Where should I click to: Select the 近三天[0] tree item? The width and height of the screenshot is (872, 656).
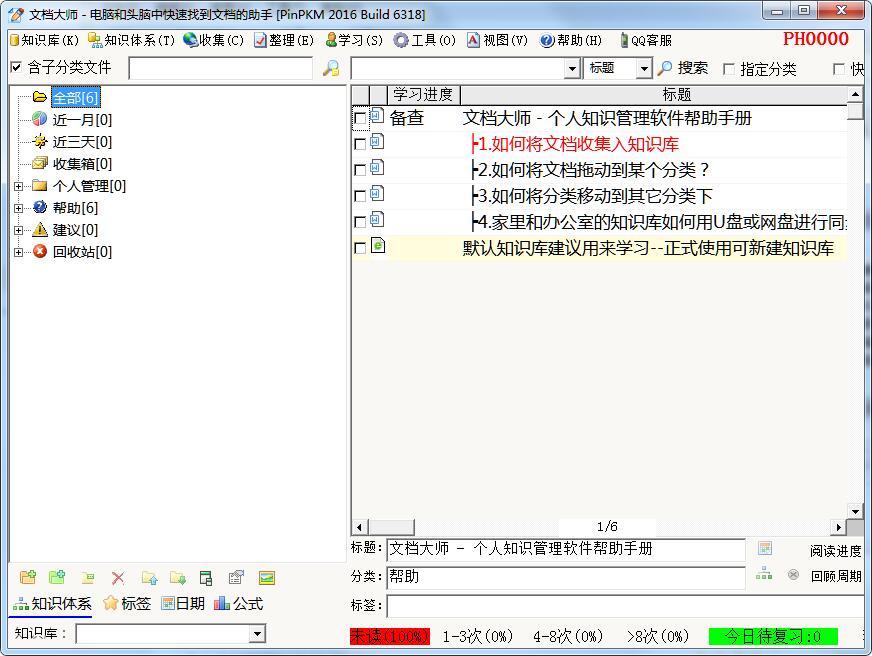coord(82,142)
